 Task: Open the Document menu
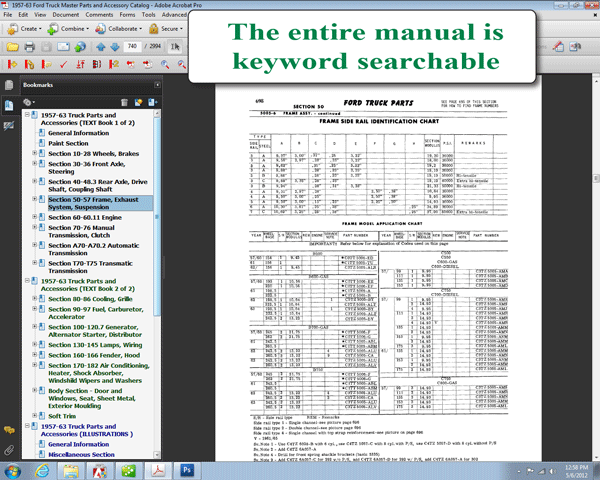66,15
